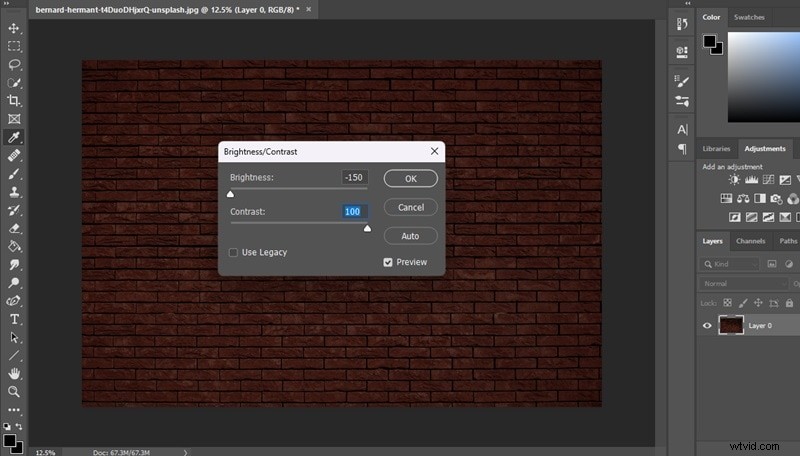Toggle lock image pixels brush icon
The height and width of the screenshot is (456, 800).
coord(743,303)
